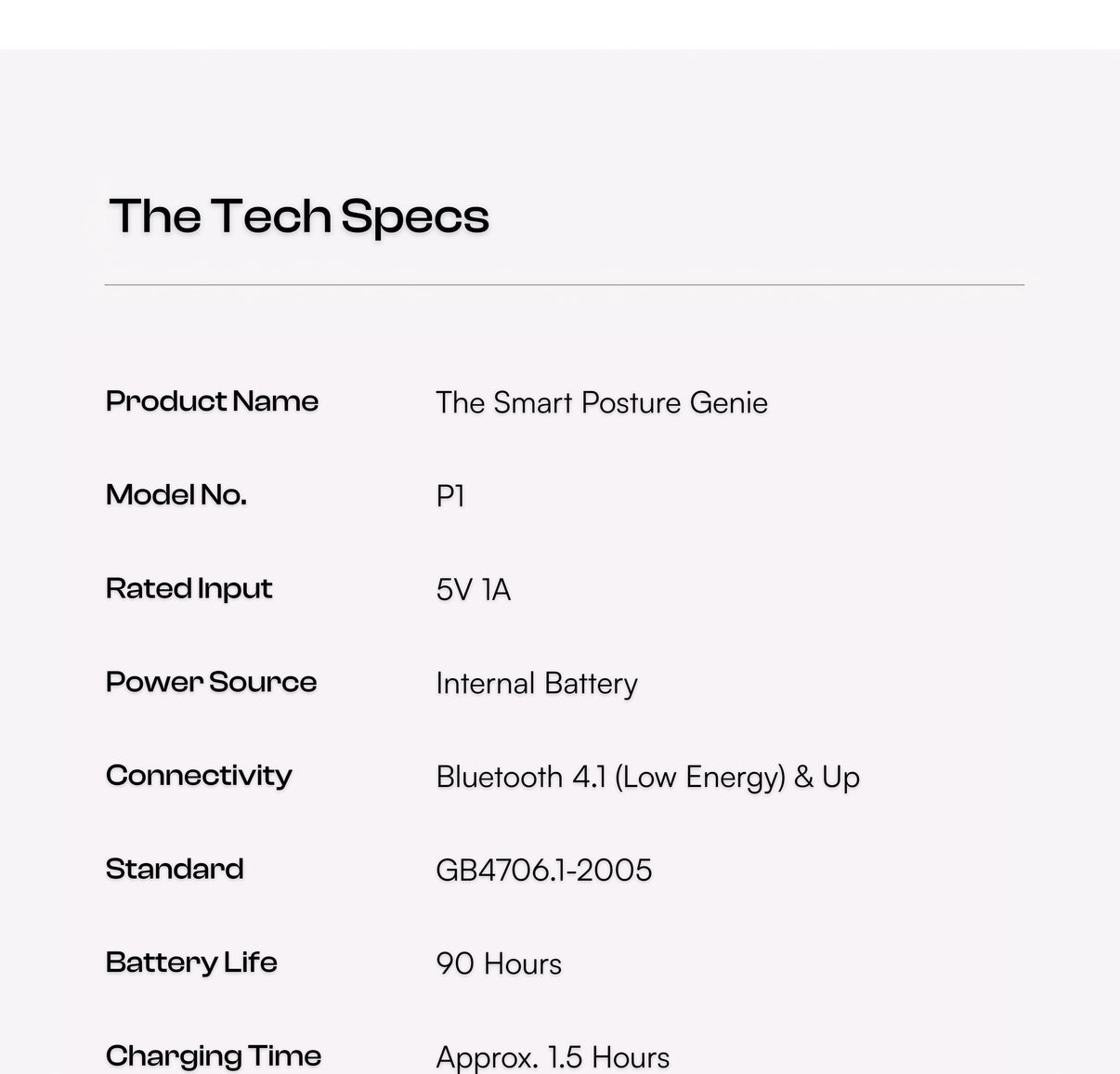Click the 'Approx. 1.5 Hours' value
This screenshot has width=1120, height=1074.
553,1057
